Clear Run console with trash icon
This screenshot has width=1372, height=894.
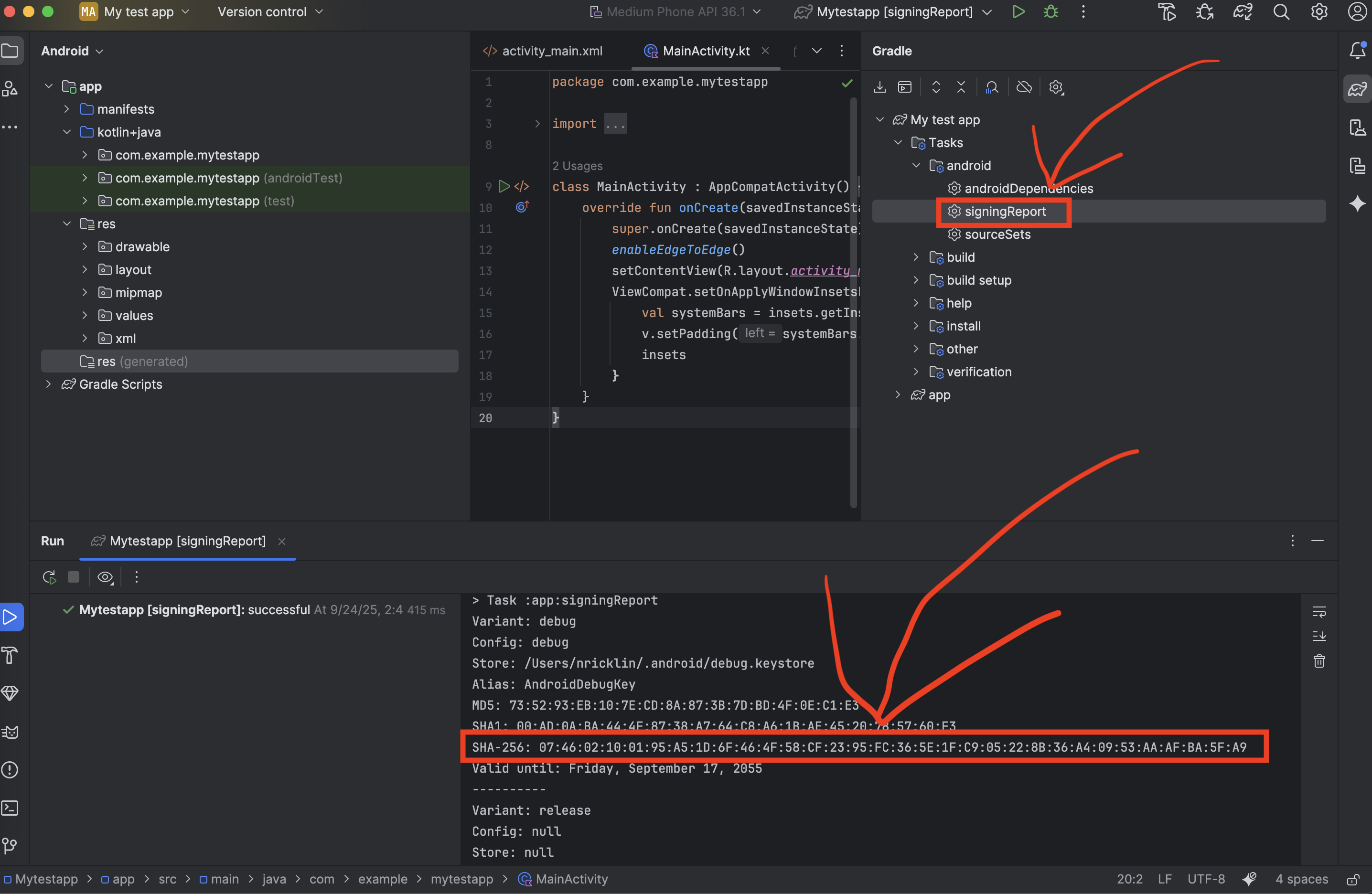[1319, 661]
